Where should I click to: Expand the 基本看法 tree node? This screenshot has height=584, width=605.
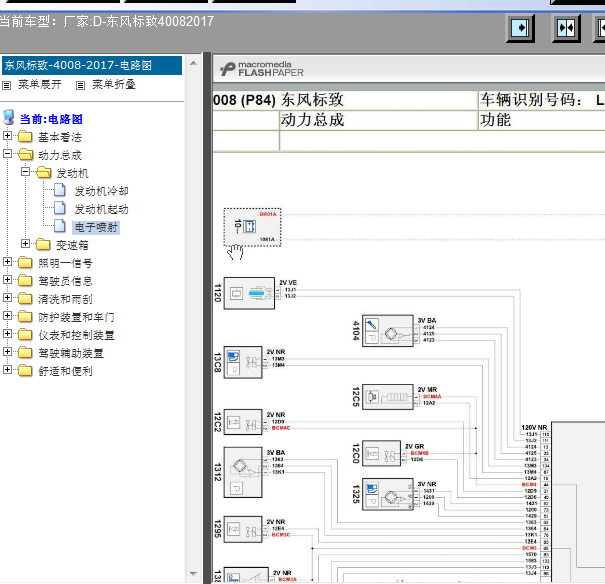pos(7,135)
